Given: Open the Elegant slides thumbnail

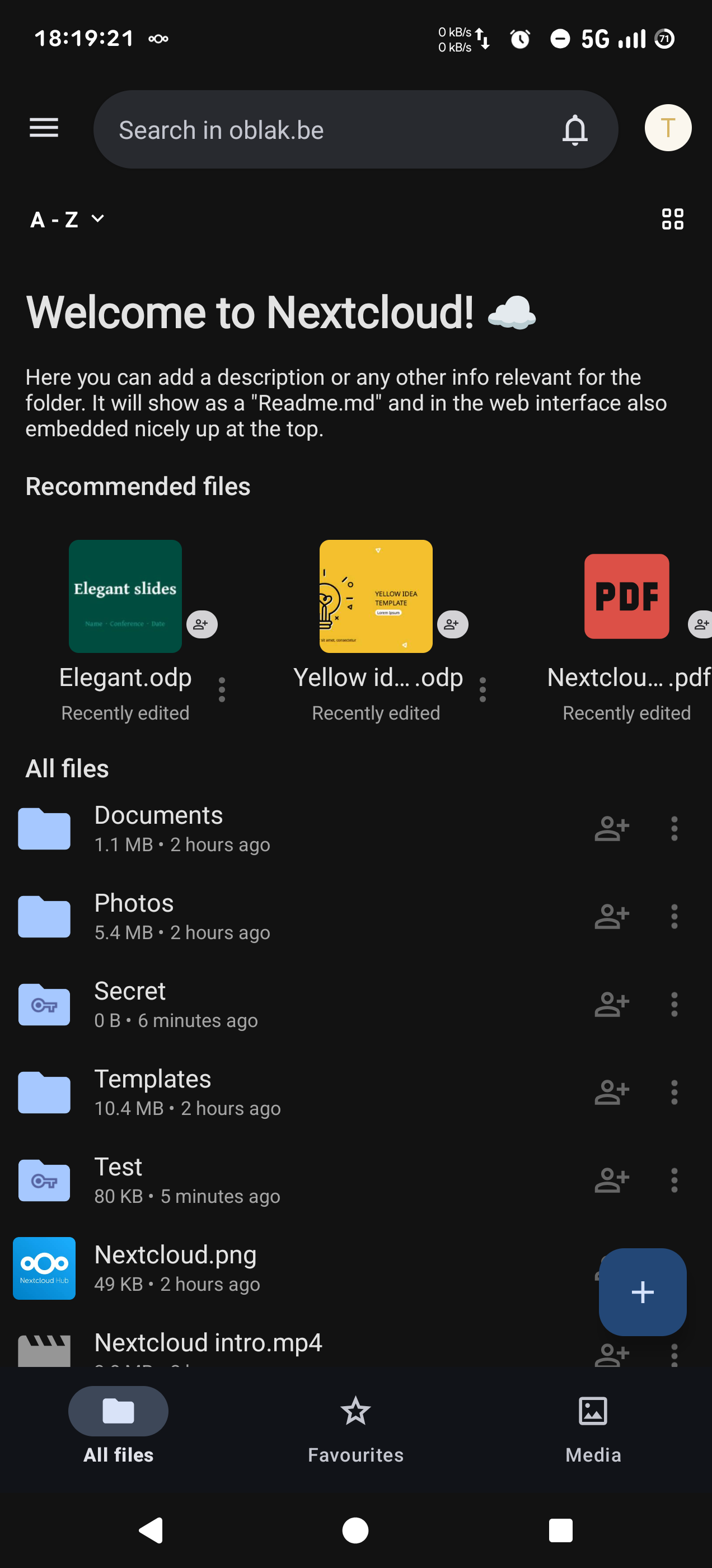Looking at the screenshot, I should (x=125, y=596).
